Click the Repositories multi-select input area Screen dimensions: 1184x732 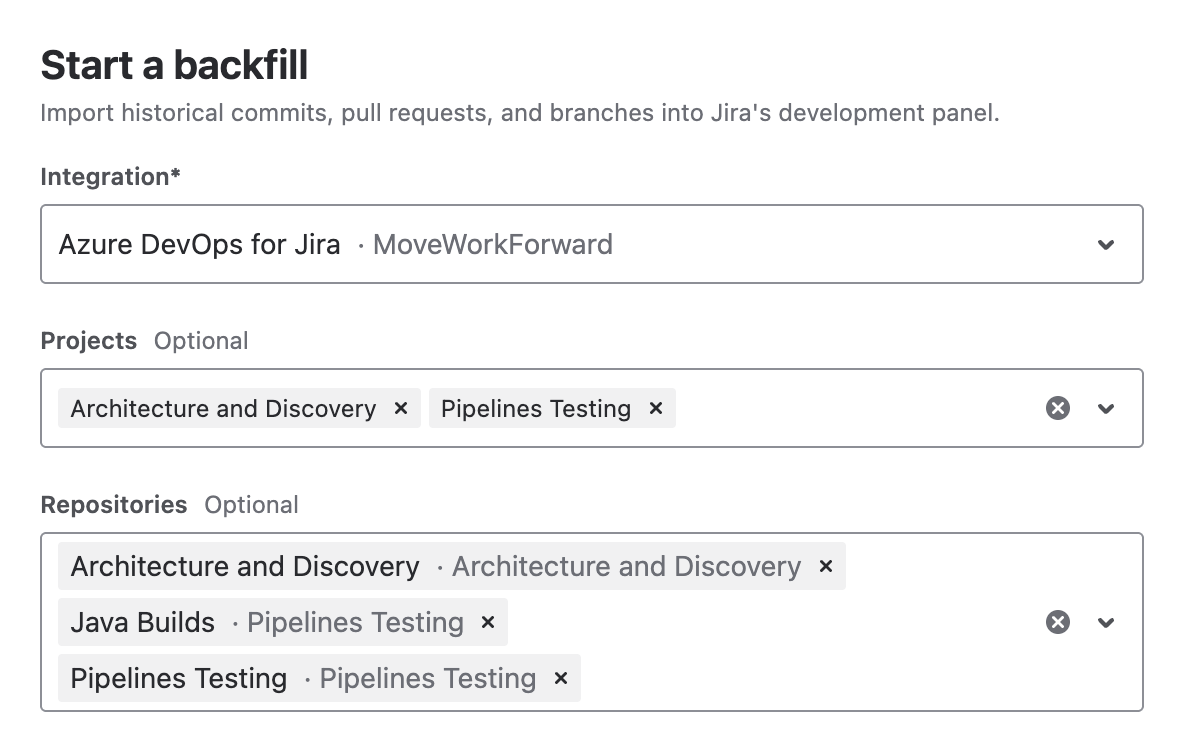point(592,622)
